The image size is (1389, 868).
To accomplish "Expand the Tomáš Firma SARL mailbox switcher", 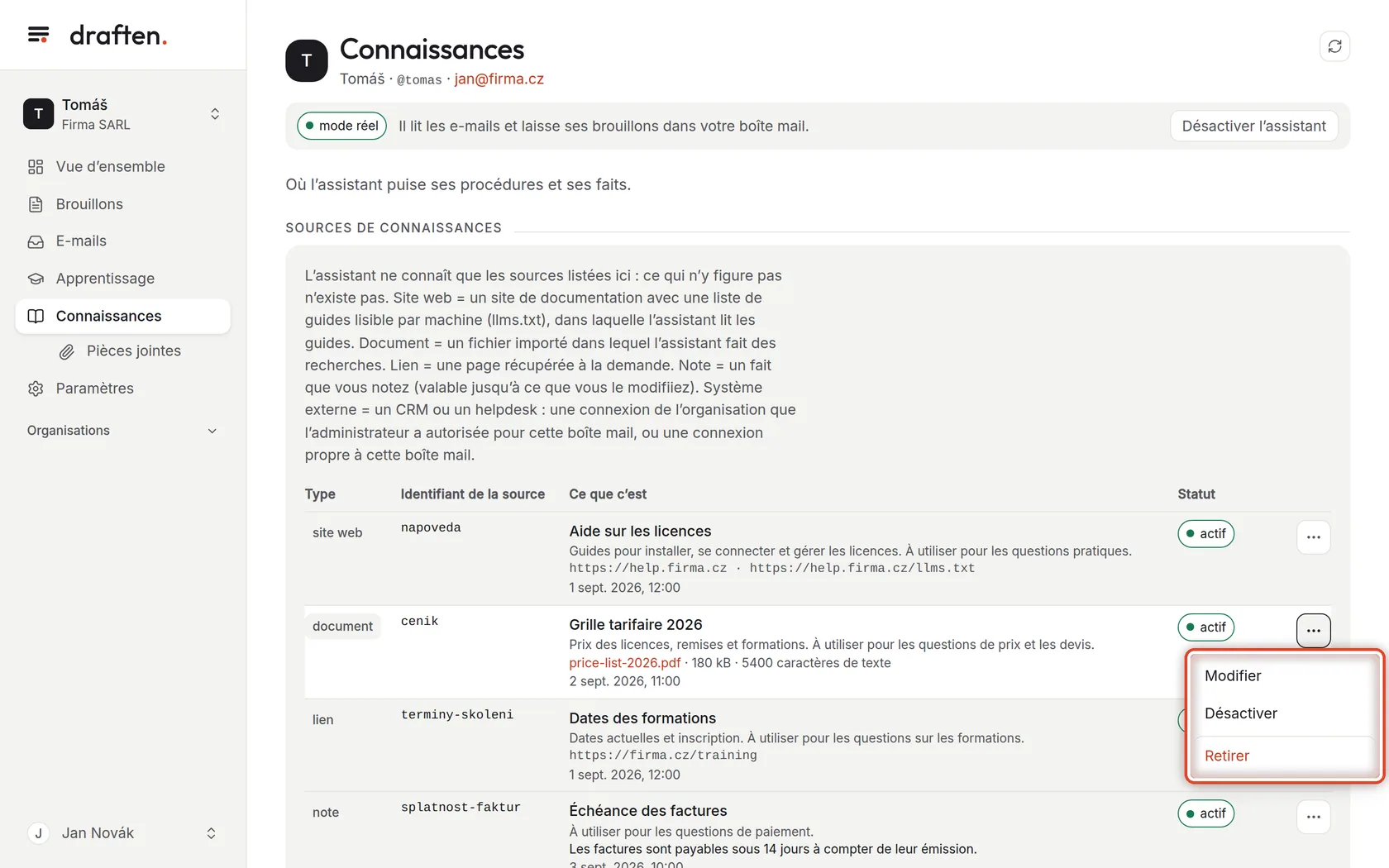I will (x=122, y=114).
